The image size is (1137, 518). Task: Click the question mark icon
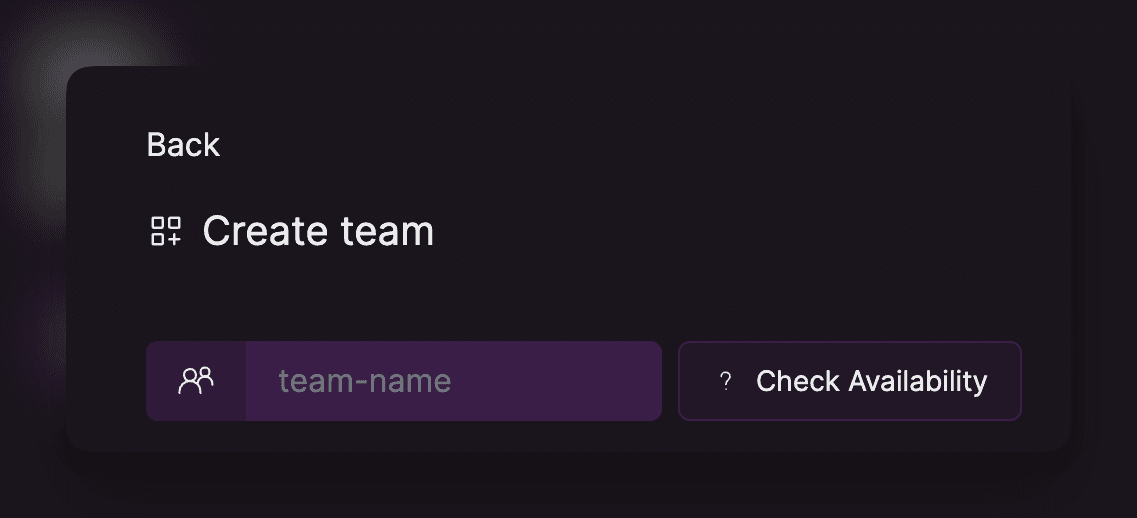click(x=725, y=381)
